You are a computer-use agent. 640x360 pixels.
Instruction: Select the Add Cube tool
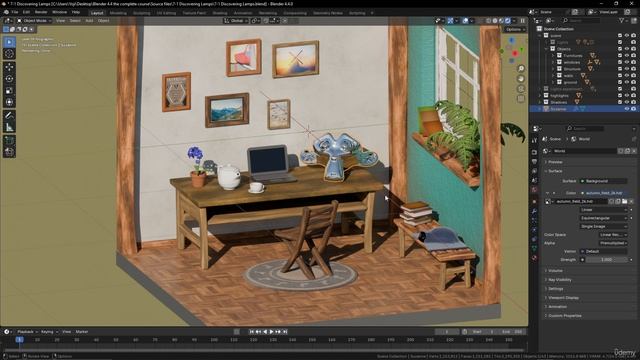9,140
